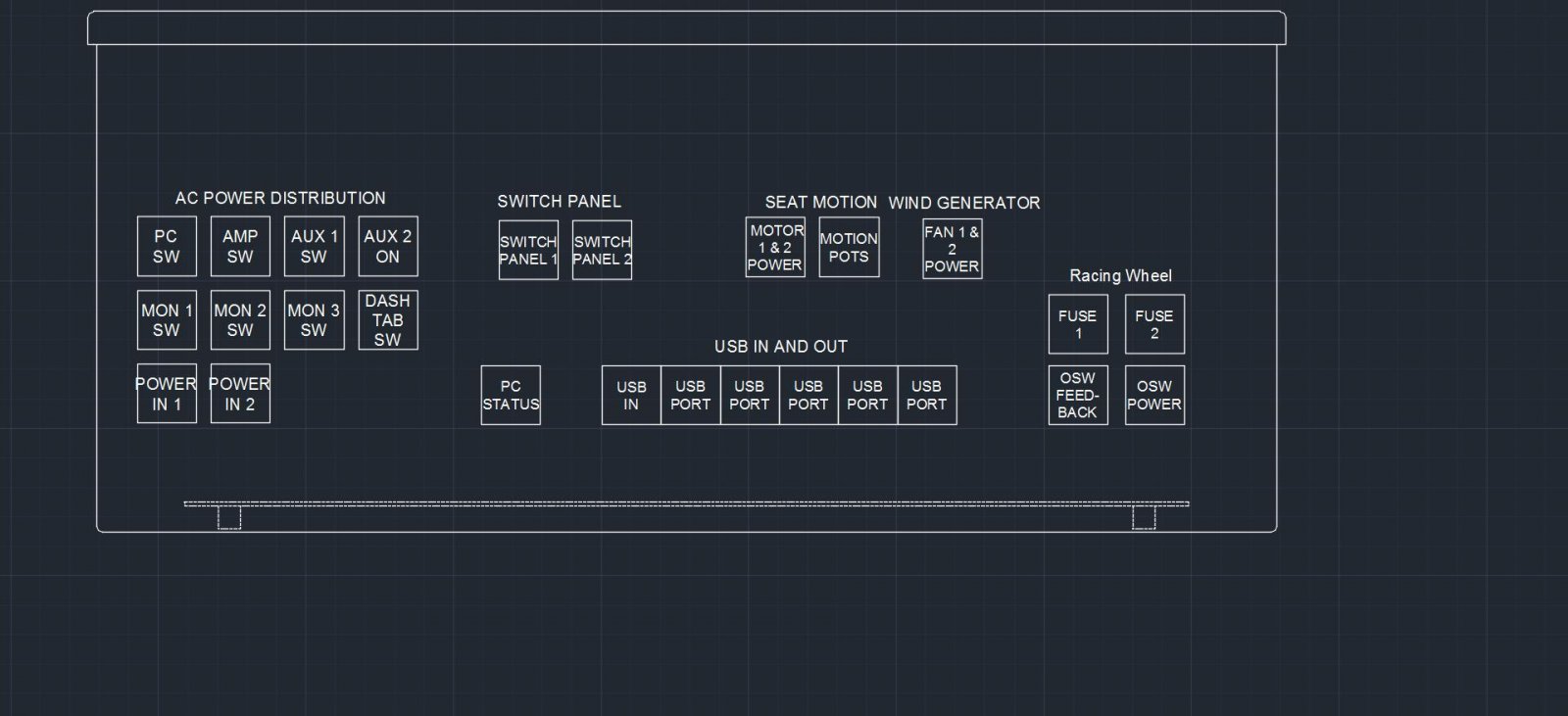1568x716 pixels.
Task: Pick the MON 3 SW box
Action: point(314,320)
